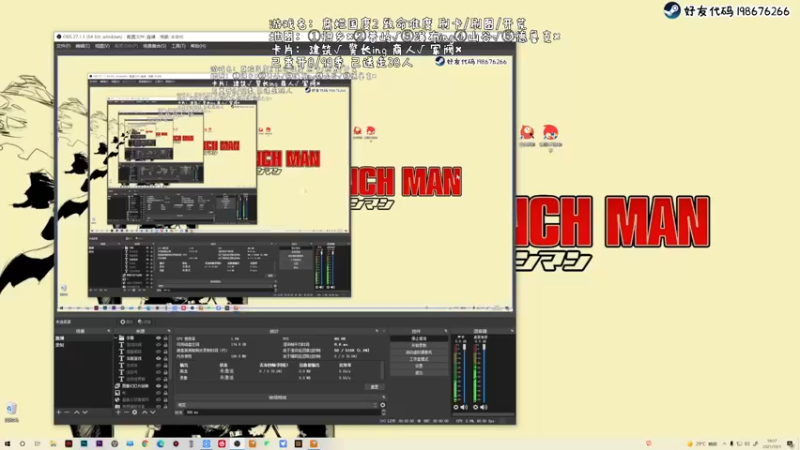Pop out the Audio Mixer dock via header icon
800x450 pixels.
[512, 331]
